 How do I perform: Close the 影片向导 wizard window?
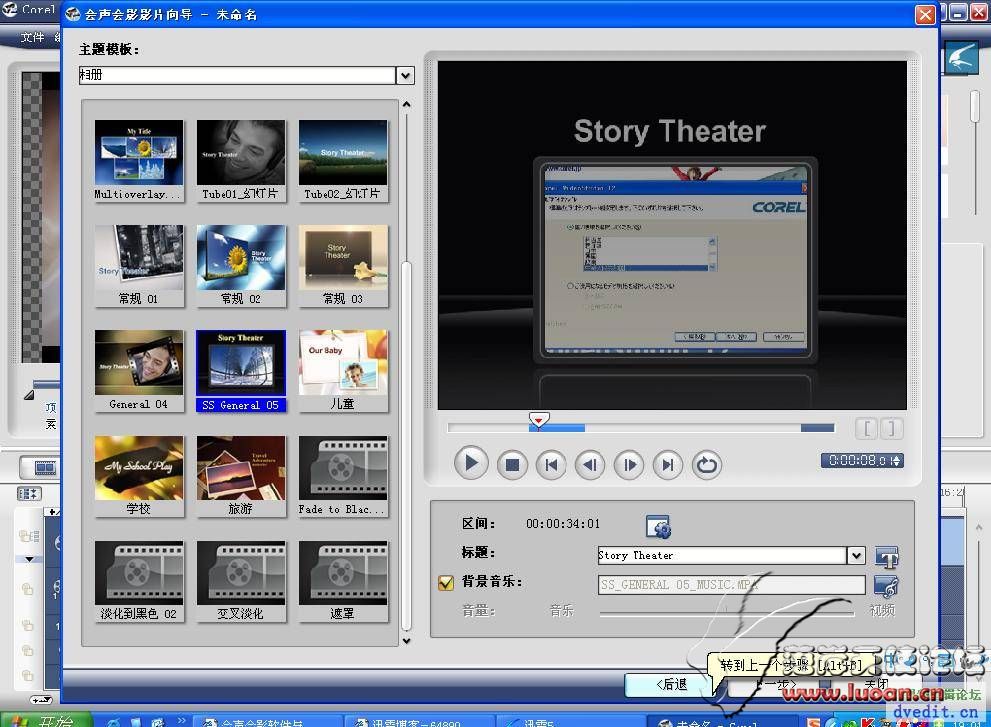[925, 15]
